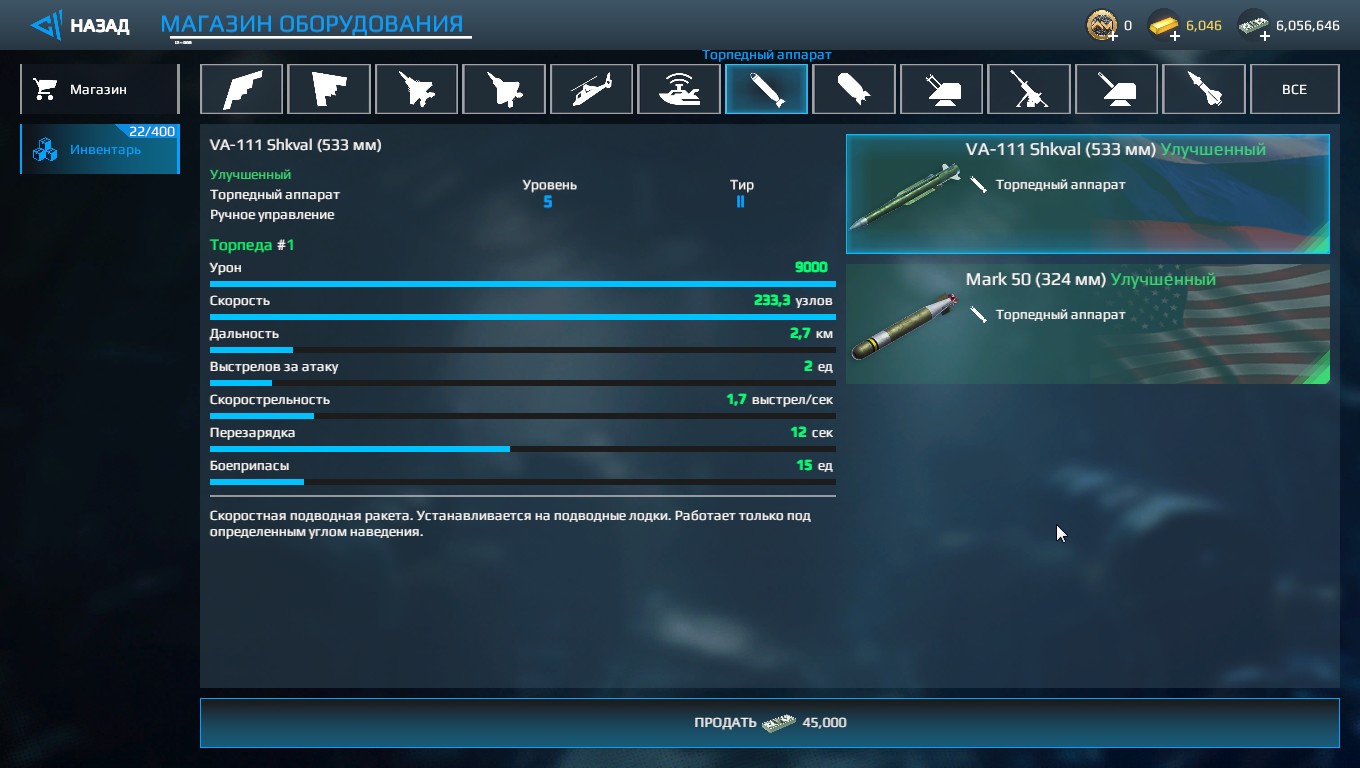The image size is (1360, 768).
Task: Open the Магазин shop section
Action: (x=99, y=89)
